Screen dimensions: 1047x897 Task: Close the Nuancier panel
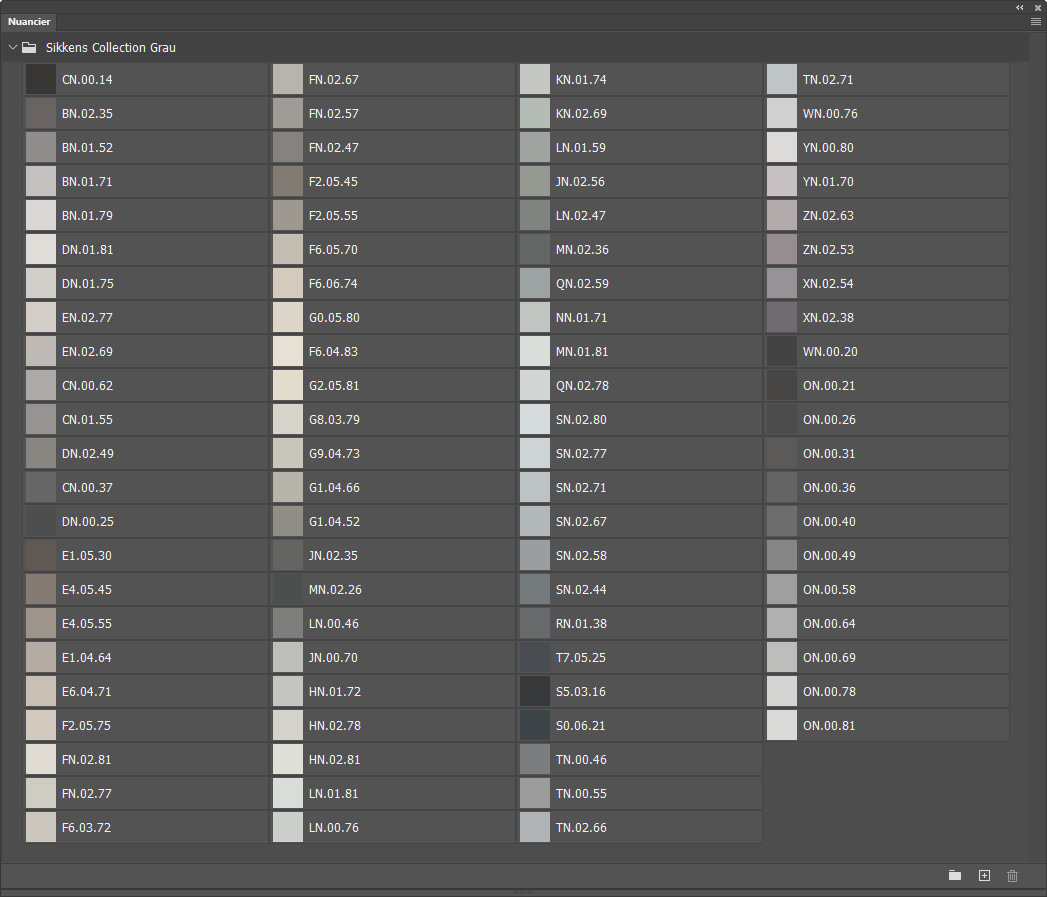1038,7
